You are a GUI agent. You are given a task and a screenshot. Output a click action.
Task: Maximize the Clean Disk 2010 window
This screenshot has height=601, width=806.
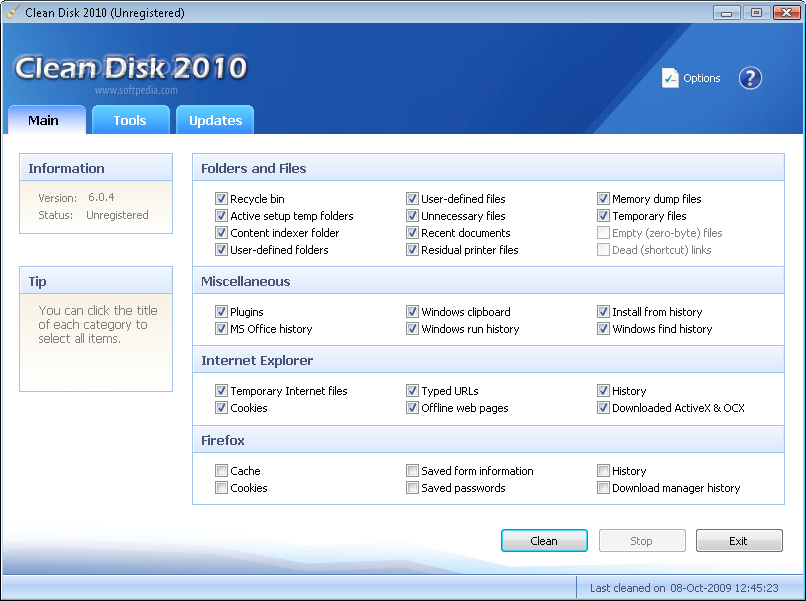(x=756, y=12)
